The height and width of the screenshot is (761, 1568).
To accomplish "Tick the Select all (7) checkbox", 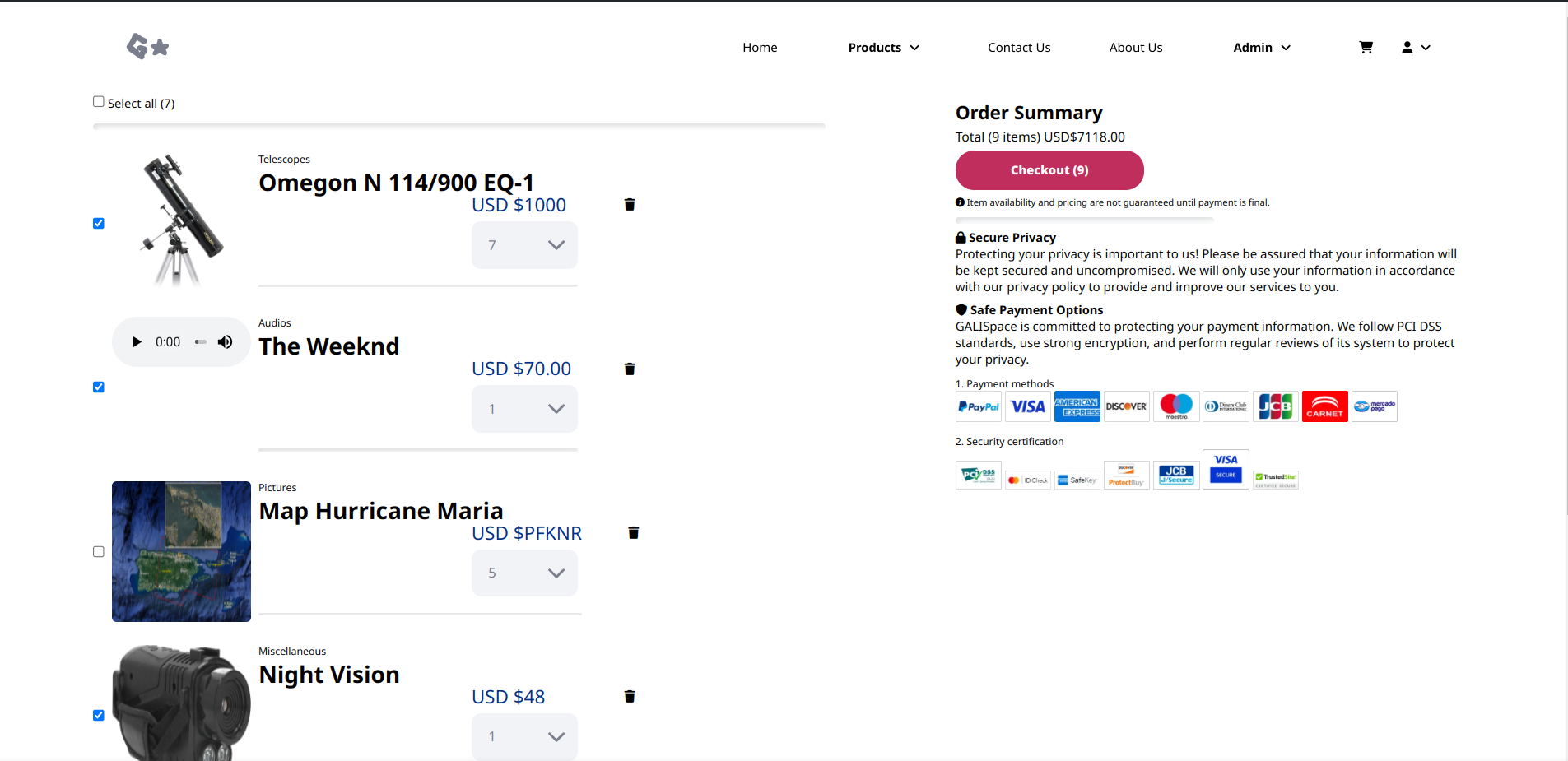I will pos(99,102).
